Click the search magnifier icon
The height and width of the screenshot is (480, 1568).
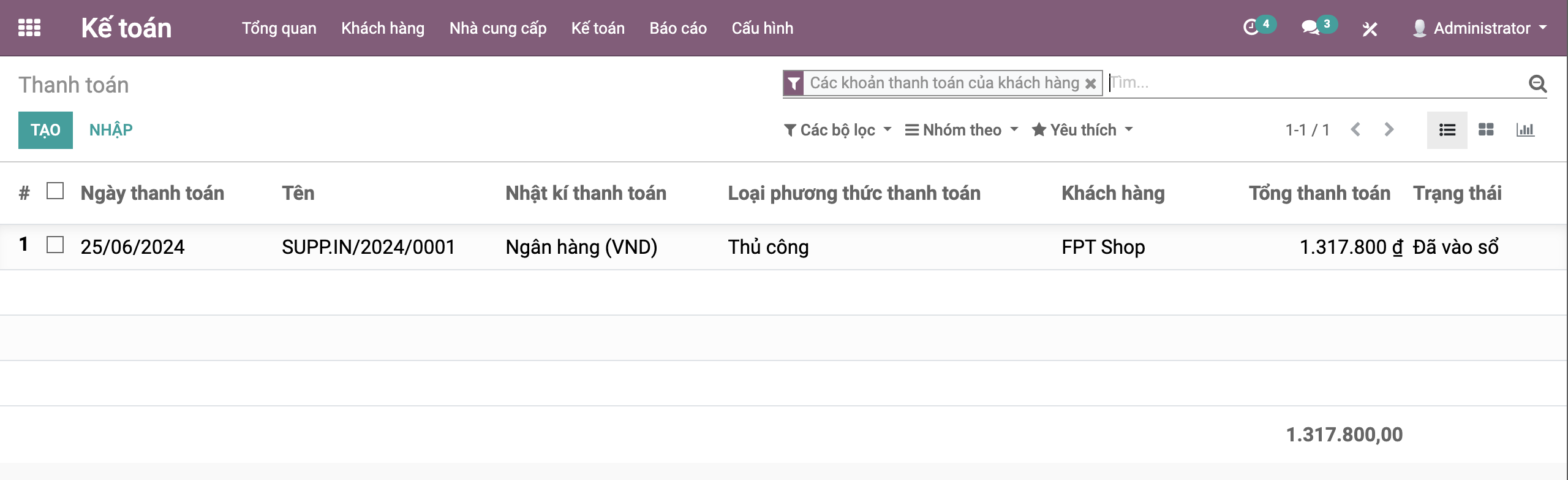(x=1537, y=83)
